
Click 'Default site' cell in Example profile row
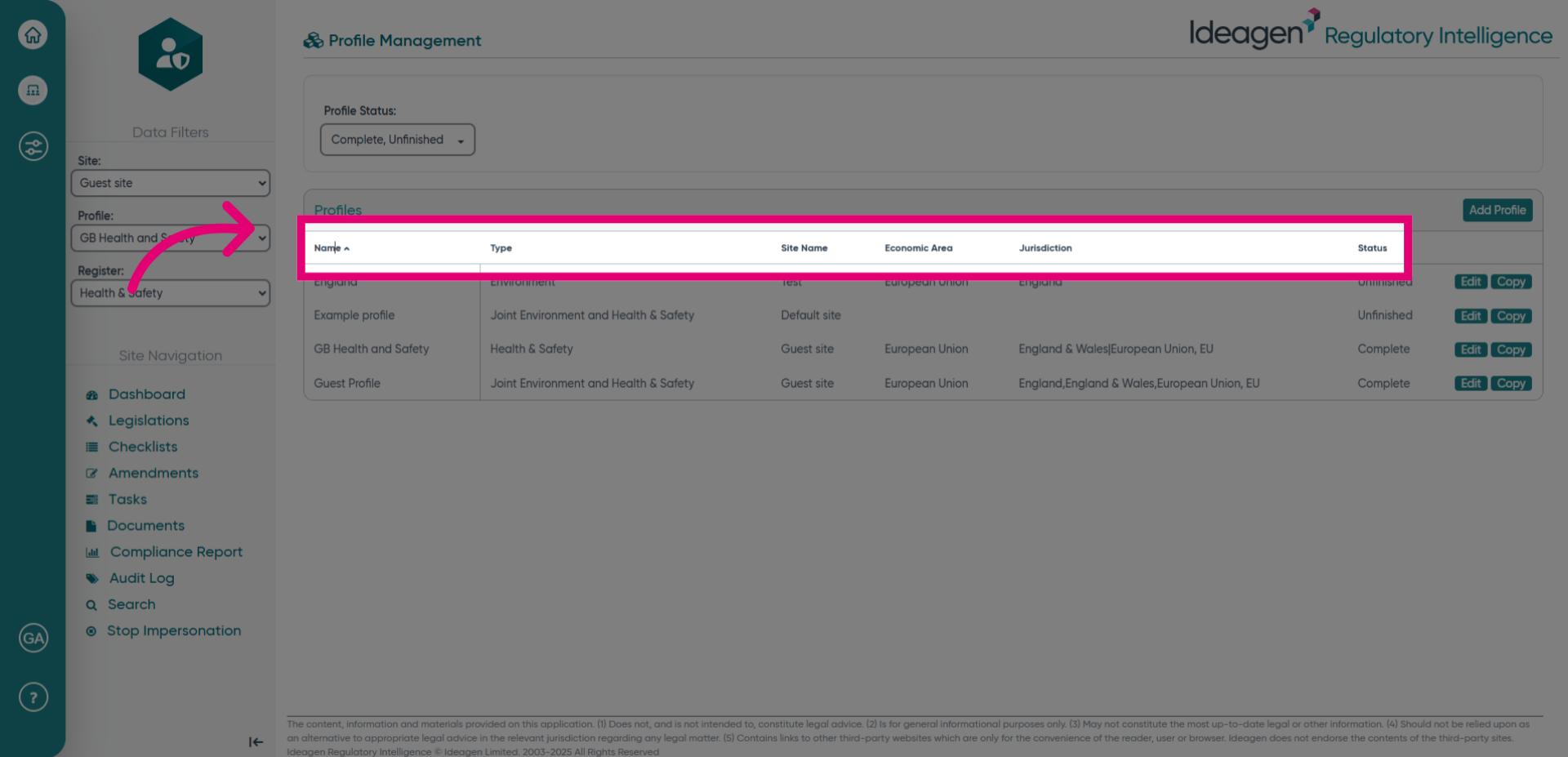[810, 315]
